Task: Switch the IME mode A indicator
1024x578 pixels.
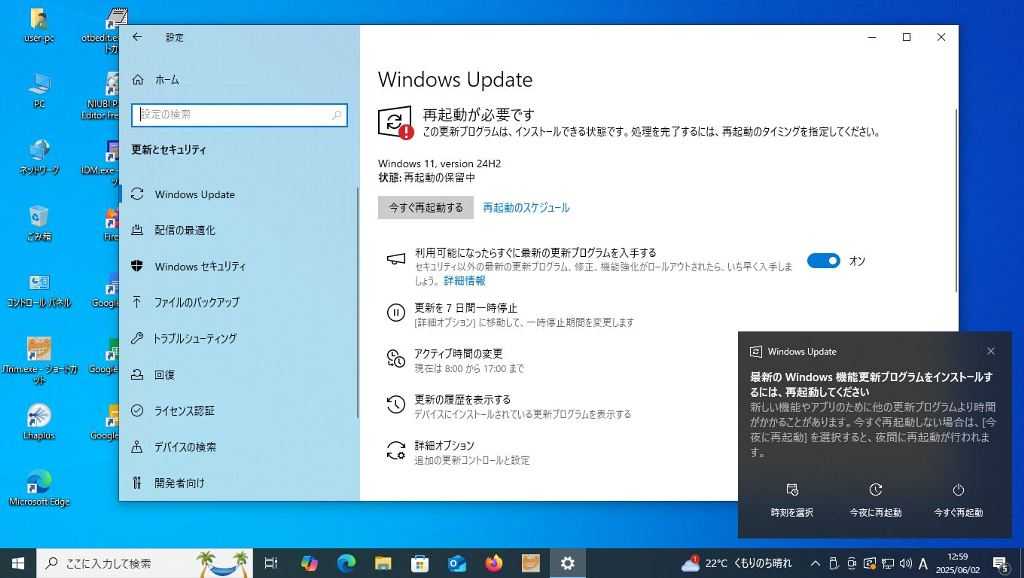Action: [923, 563]
